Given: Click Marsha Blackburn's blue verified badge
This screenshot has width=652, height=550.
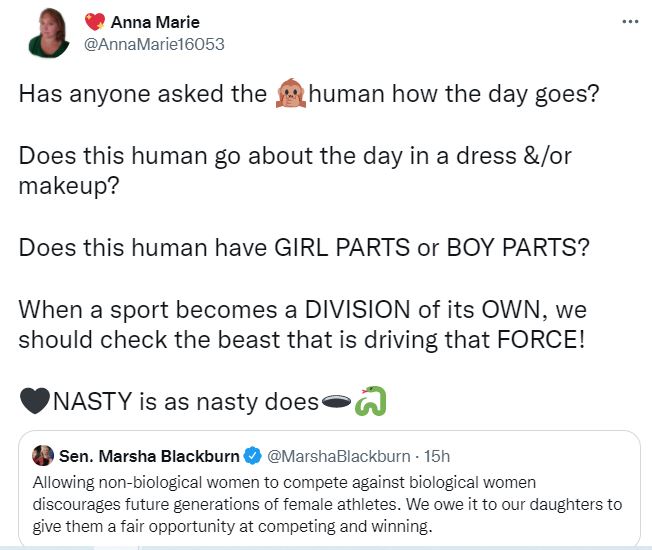Looking at the screenshot, I should (252, 456).
